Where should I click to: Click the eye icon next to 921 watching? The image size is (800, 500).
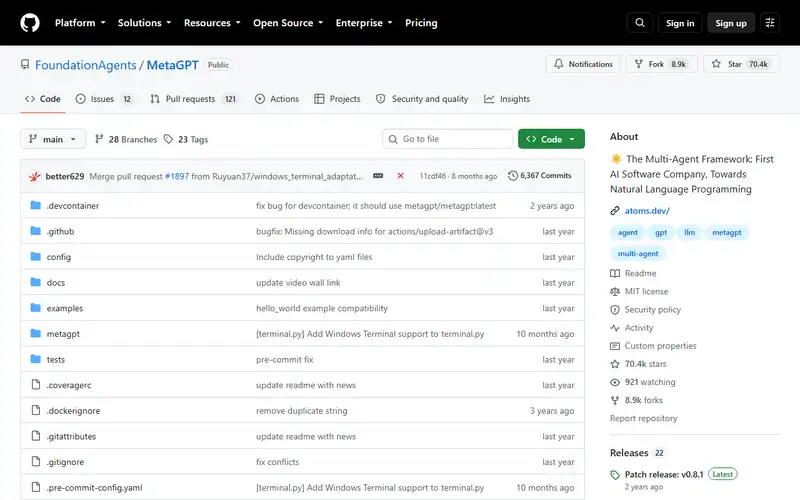615,382
